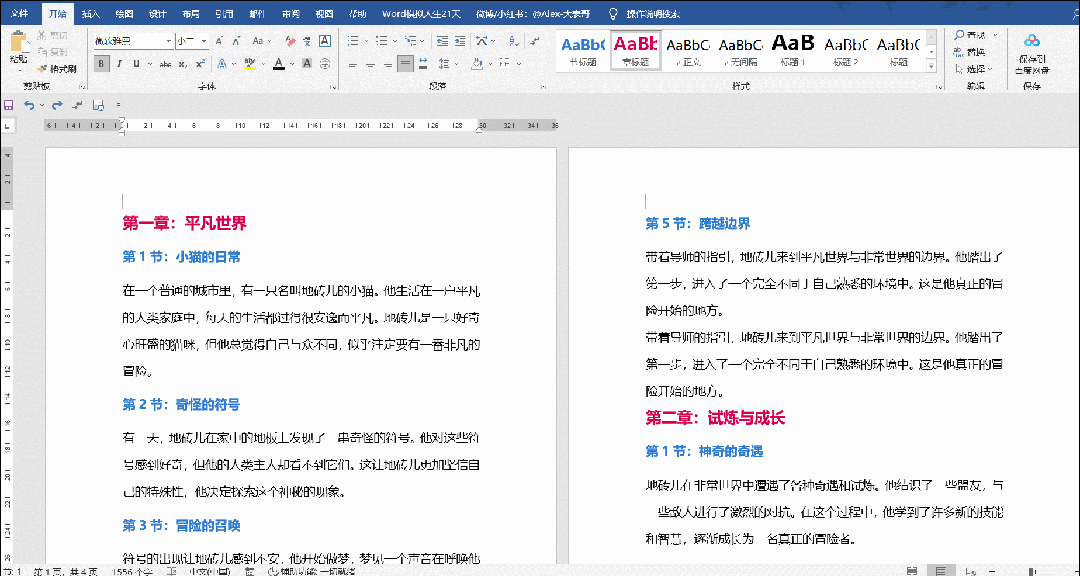Toggle subscript formatting
Viewport: 1080px width, 576px height.
pos(184,62)
